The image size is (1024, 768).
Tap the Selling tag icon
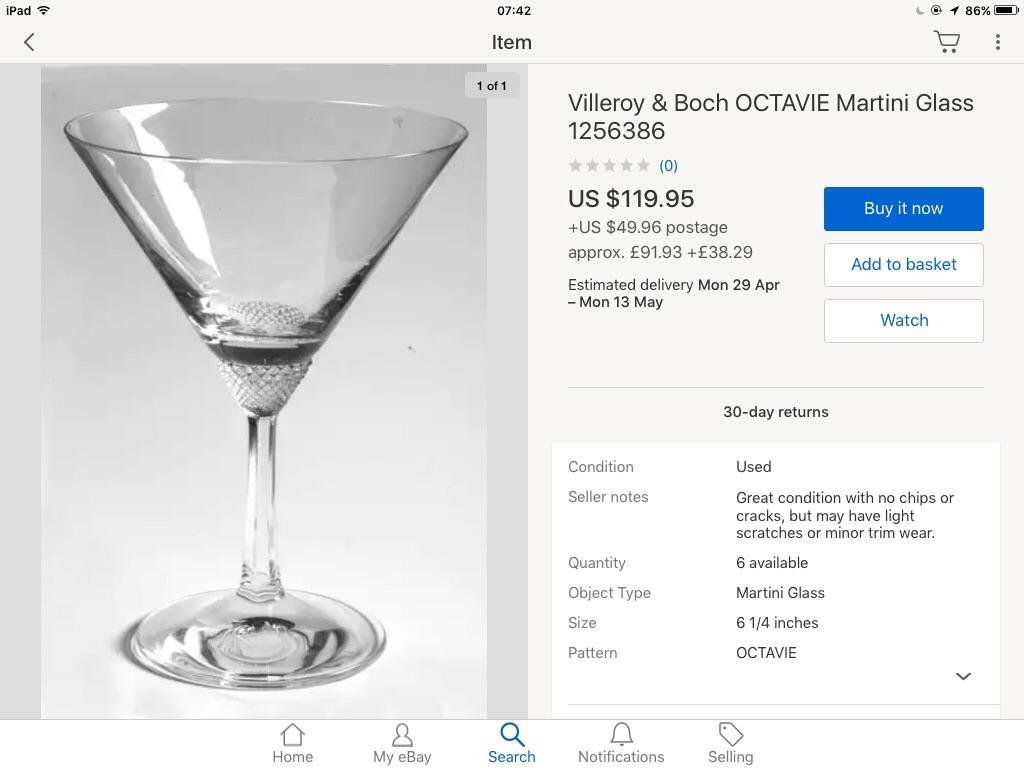click(x=730, y=742)
